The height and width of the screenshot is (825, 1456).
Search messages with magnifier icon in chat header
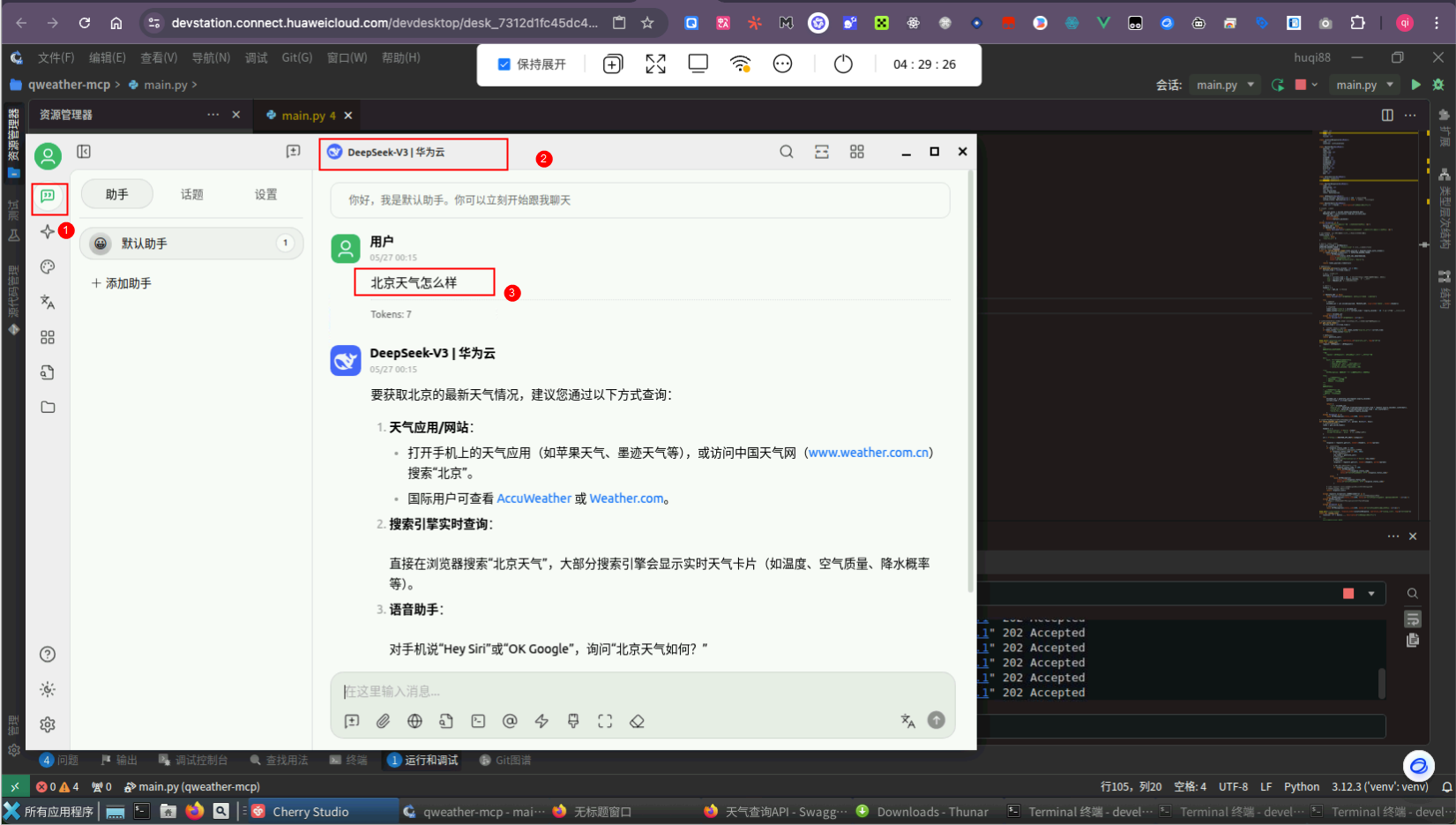click(x=787, y=152)
